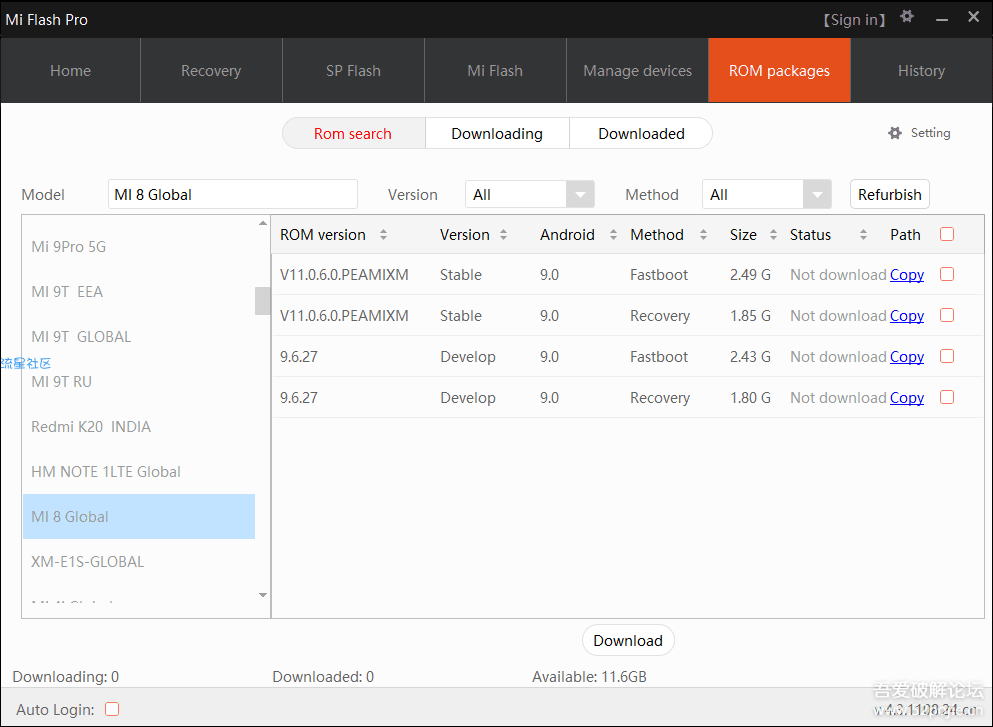The width and height of the screenshot is (993, 727).
Task: Sort by ROM version column arrows
Action: [383, 235]
